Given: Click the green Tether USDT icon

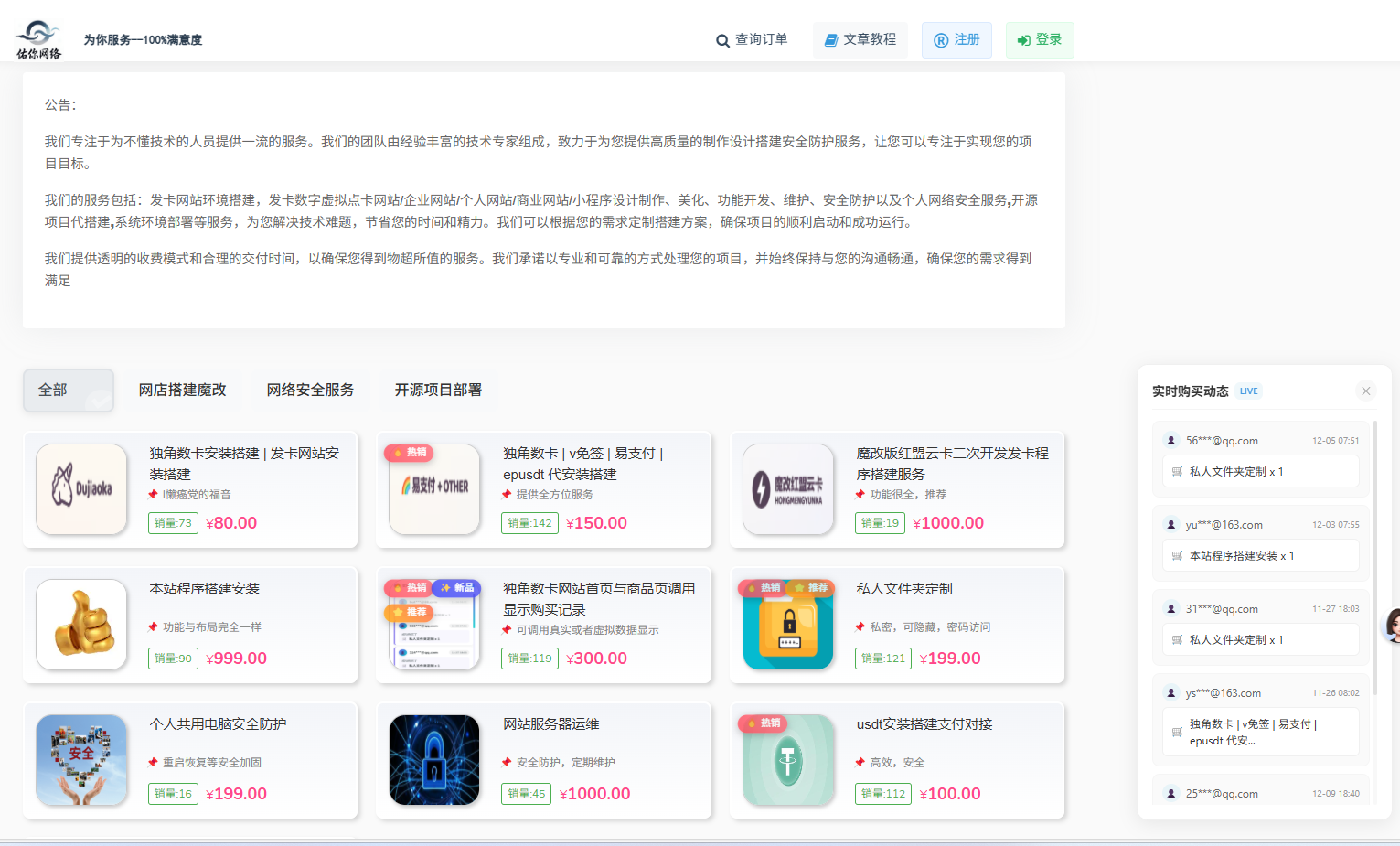Looking at the screenshot, I should click(x=788, y=760).
